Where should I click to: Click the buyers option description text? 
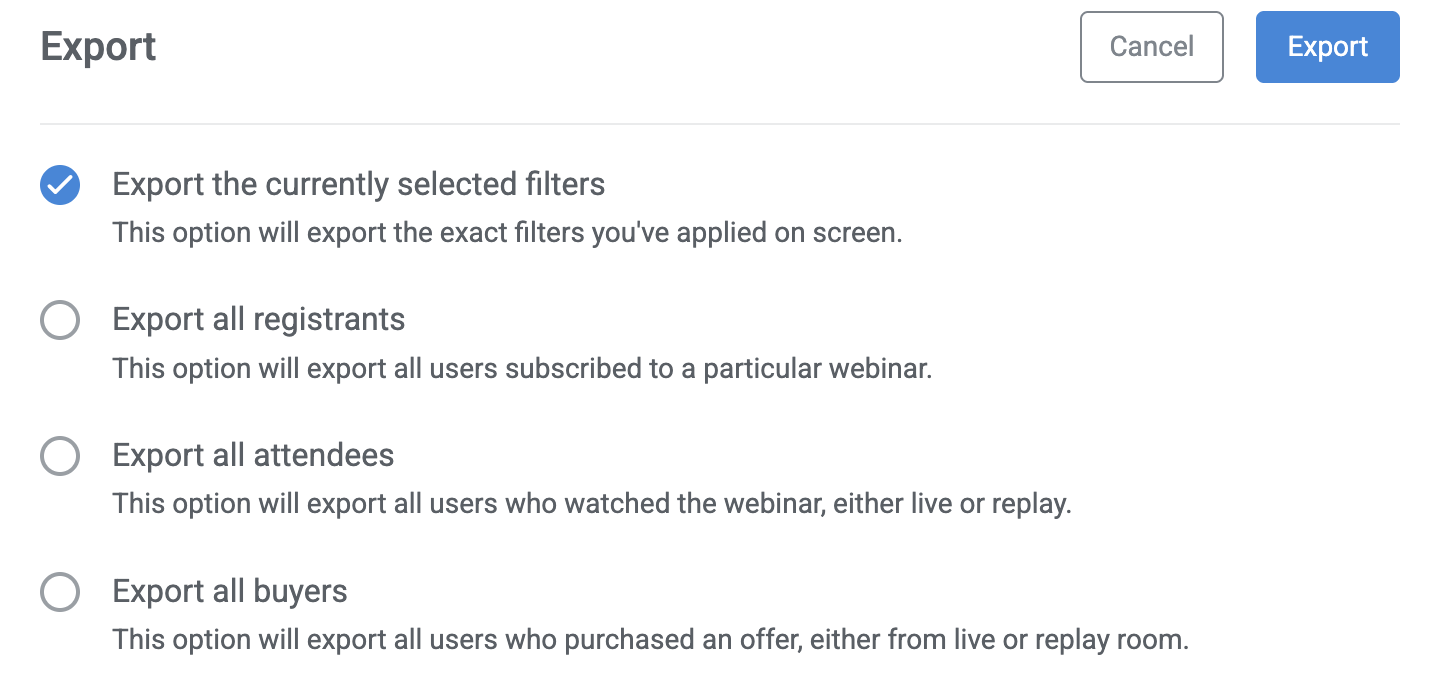[x=651, y=640]
